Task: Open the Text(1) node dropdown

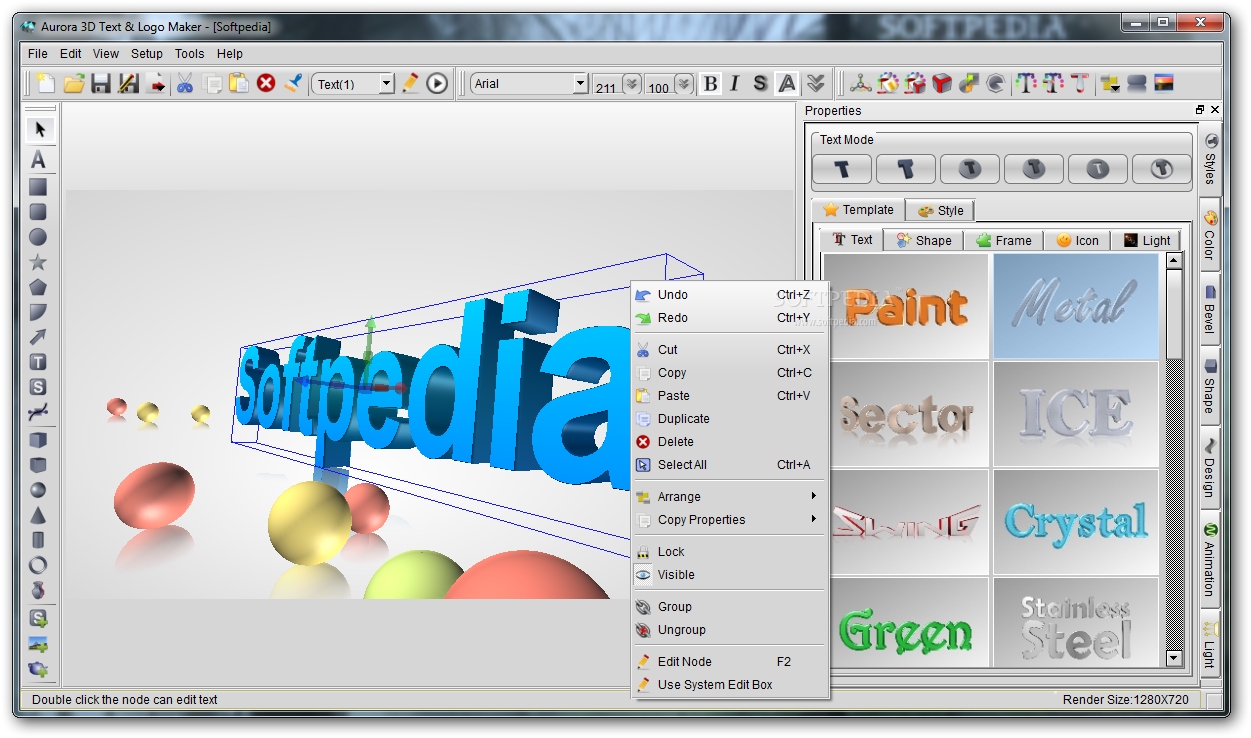Action: coord(387,85)
